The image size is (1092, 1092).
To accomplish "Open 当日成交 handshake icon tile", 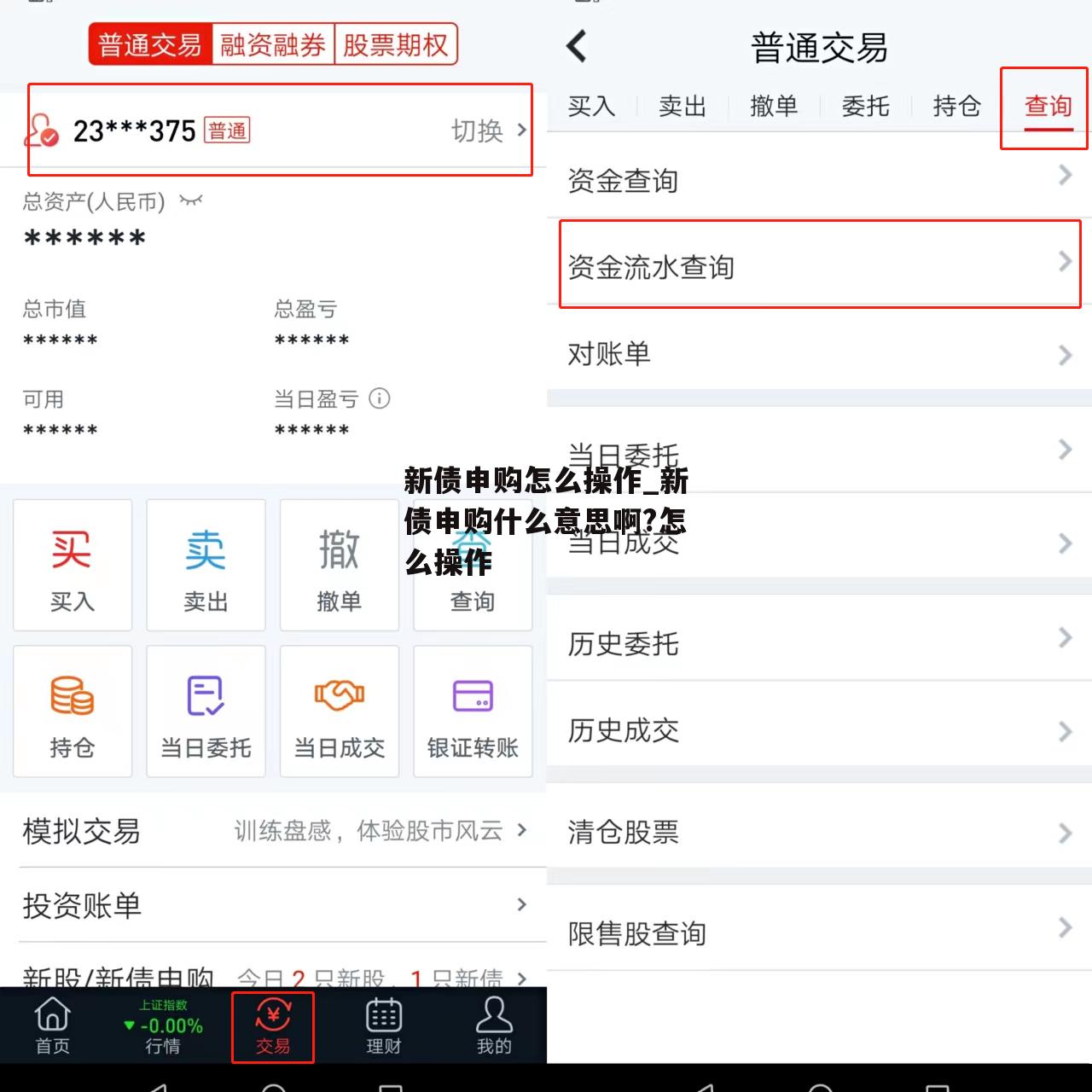I will point(340,711).
